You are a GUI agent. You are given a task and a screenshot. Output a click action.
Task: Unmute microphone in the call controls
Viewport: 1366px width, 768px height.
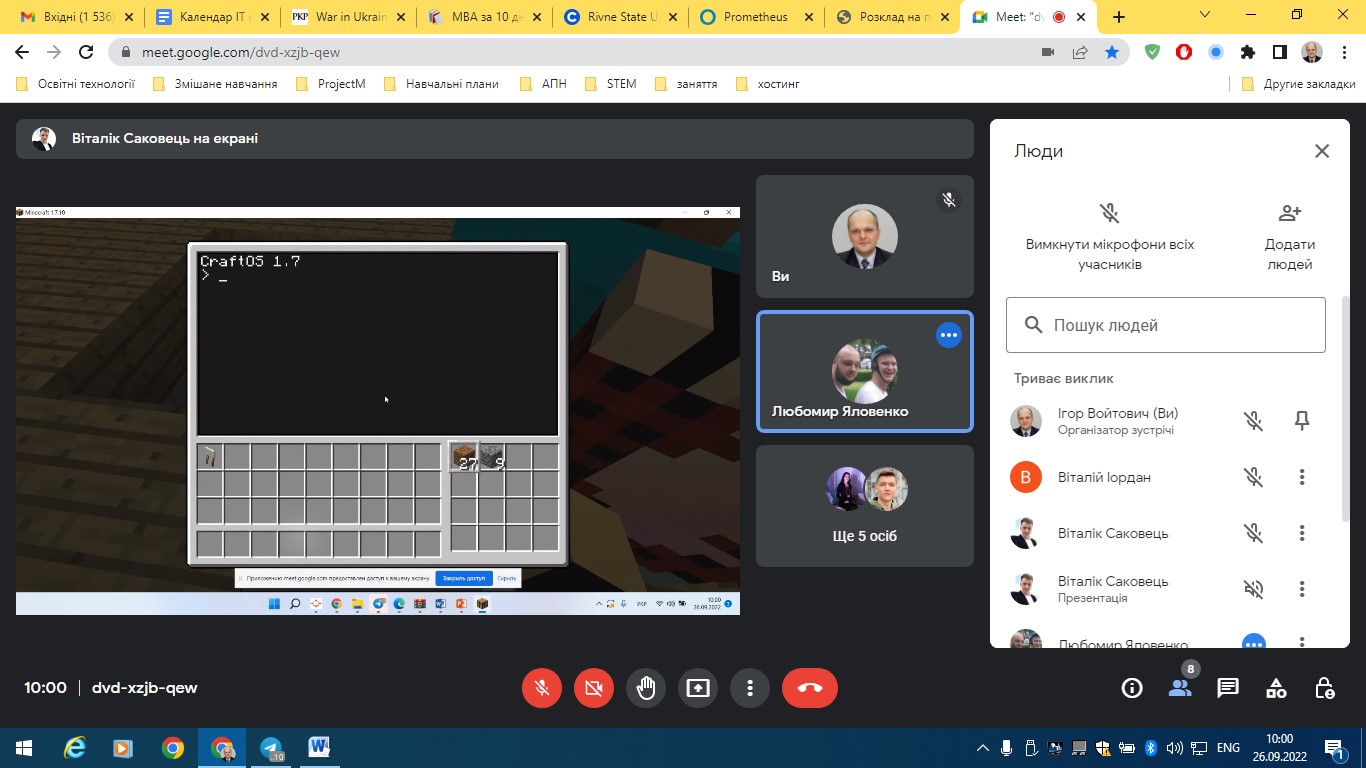(x=542, y=688)
